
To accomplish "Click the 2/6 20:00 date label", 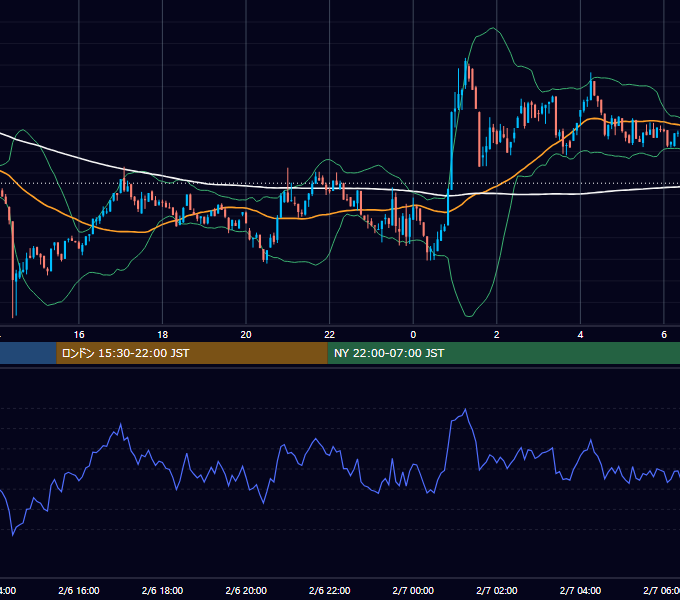I will [x=246, y=590].
